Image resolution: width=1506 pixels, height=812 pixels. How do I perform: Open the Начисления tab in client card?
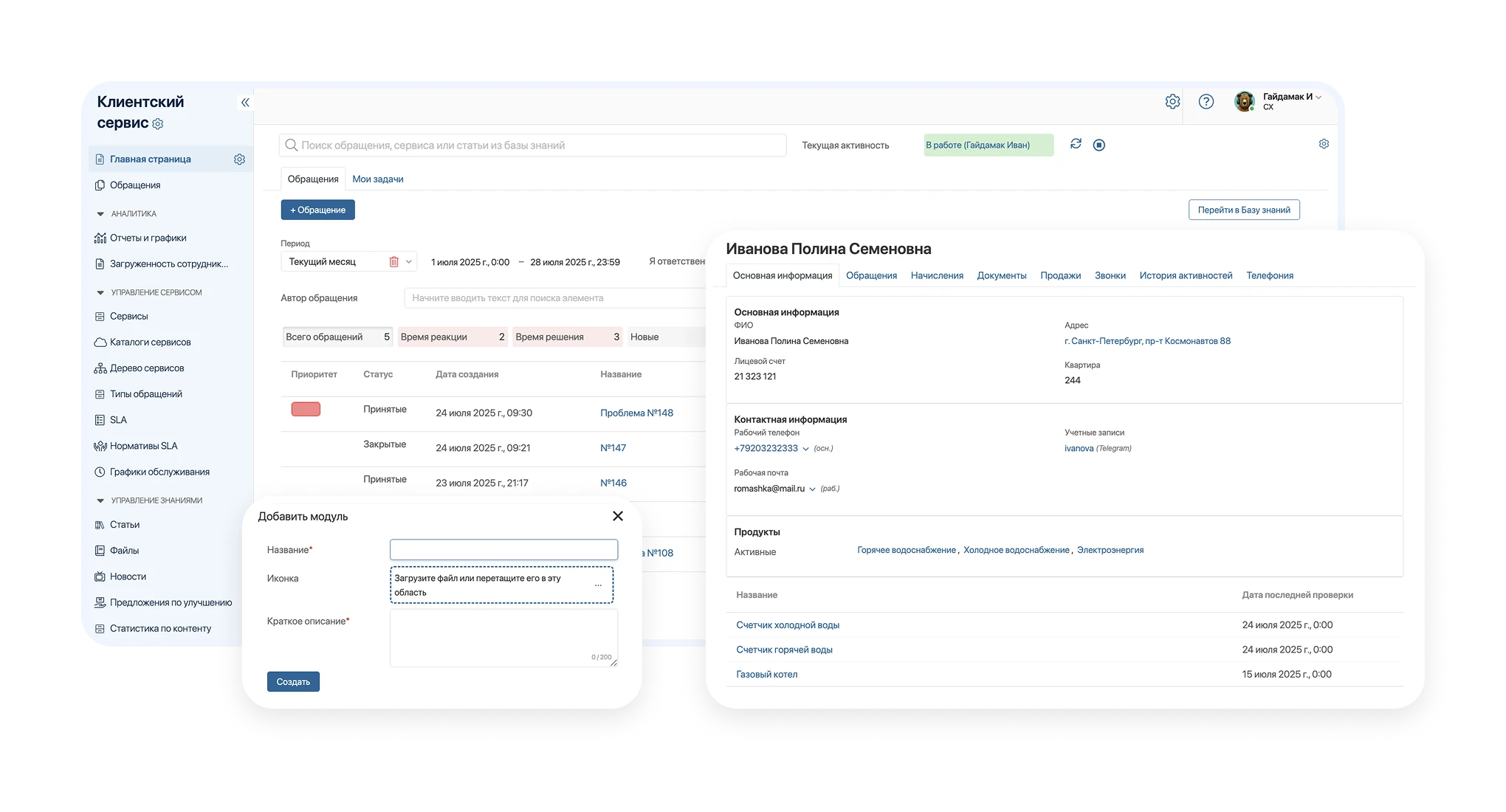point(936,275)
